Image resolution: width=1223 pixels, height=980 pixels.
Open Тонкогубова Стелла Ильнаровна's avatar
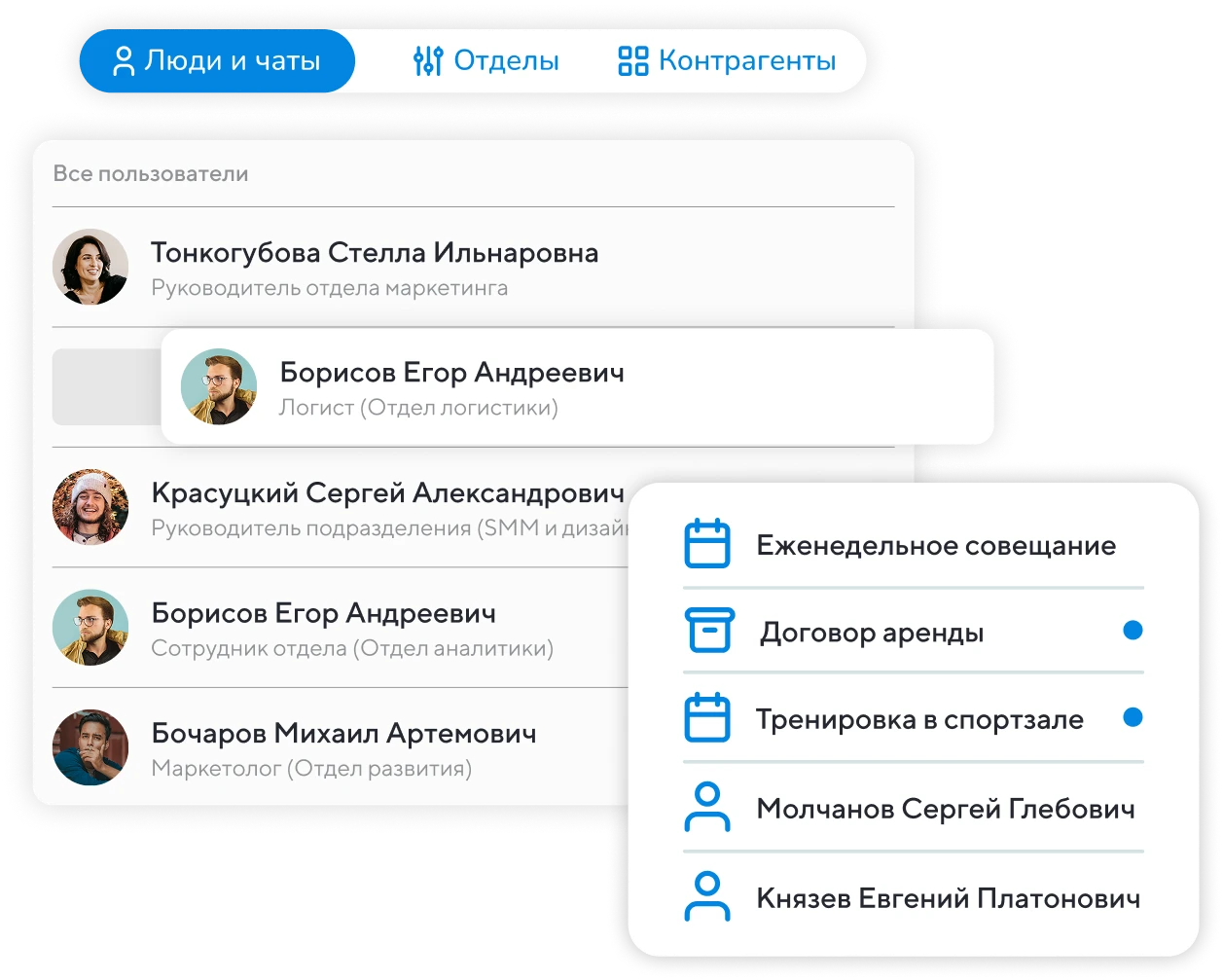(90, 267)
